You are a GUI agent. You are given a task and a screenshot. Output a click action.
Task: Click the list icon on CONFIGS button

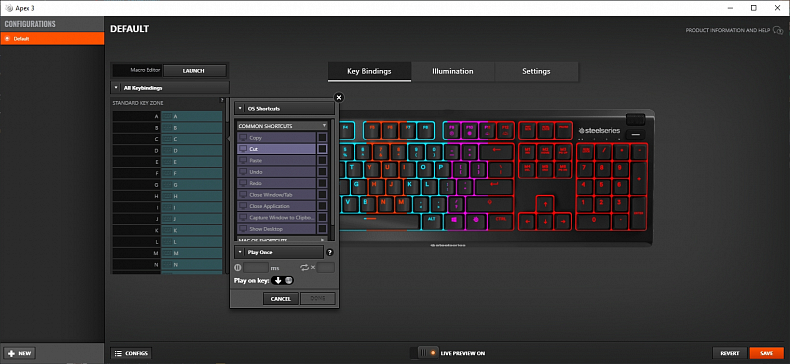coord(118,353)
